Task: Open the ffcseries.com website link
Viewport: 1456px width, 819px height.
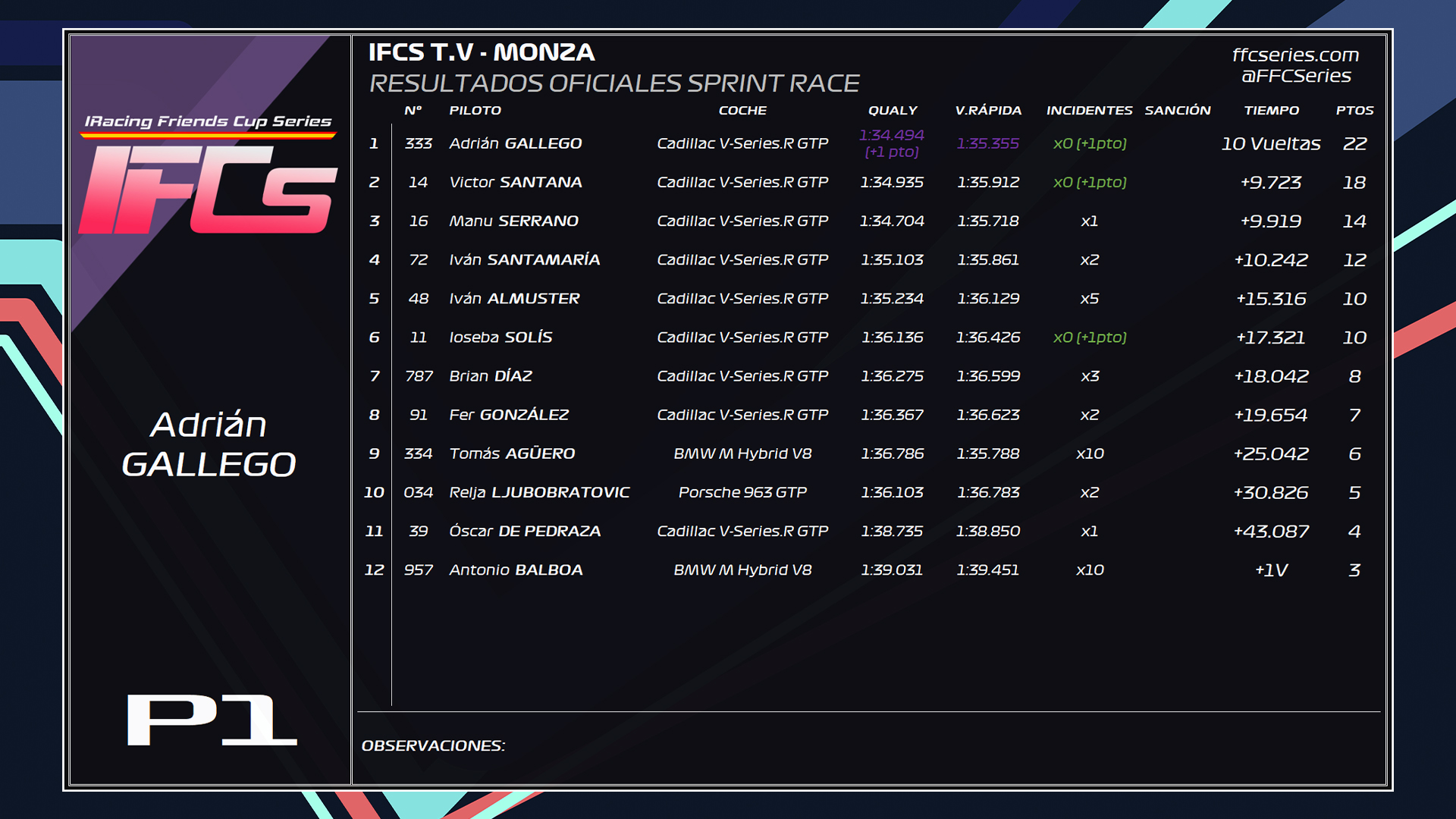Action: (x=1295, y=55)
